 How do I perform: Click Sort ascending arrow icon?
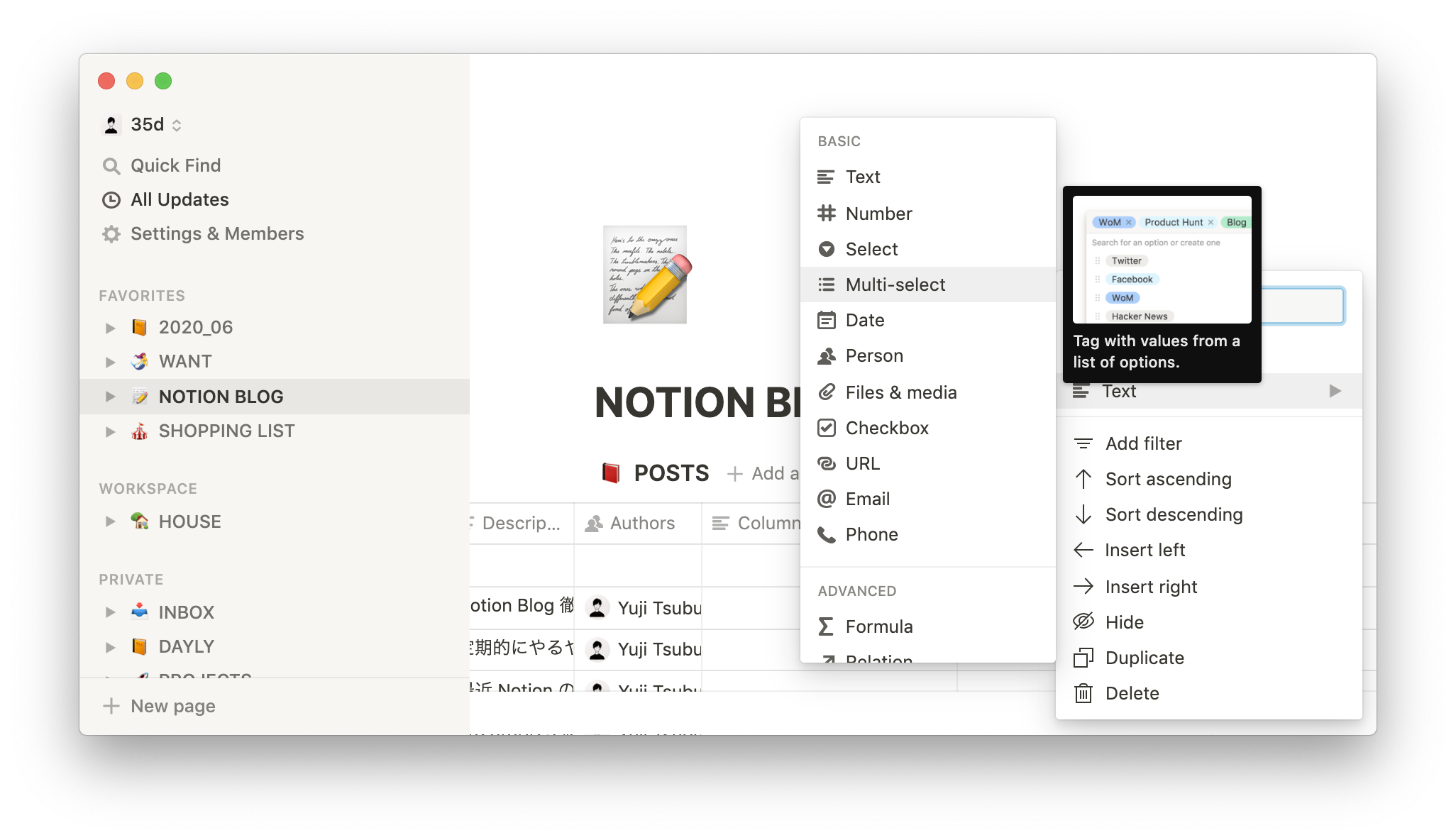[1083, 479]
